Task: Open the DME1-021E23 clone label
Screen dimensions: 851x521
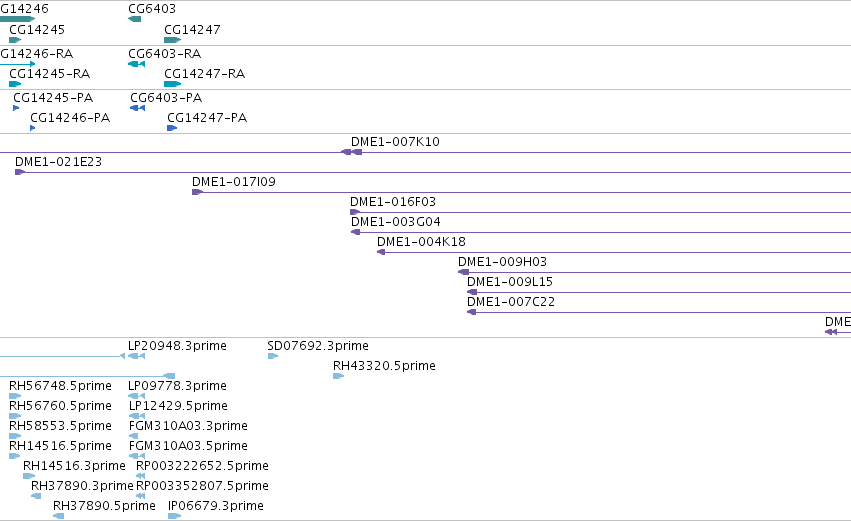Action: (x=58, y=162)
